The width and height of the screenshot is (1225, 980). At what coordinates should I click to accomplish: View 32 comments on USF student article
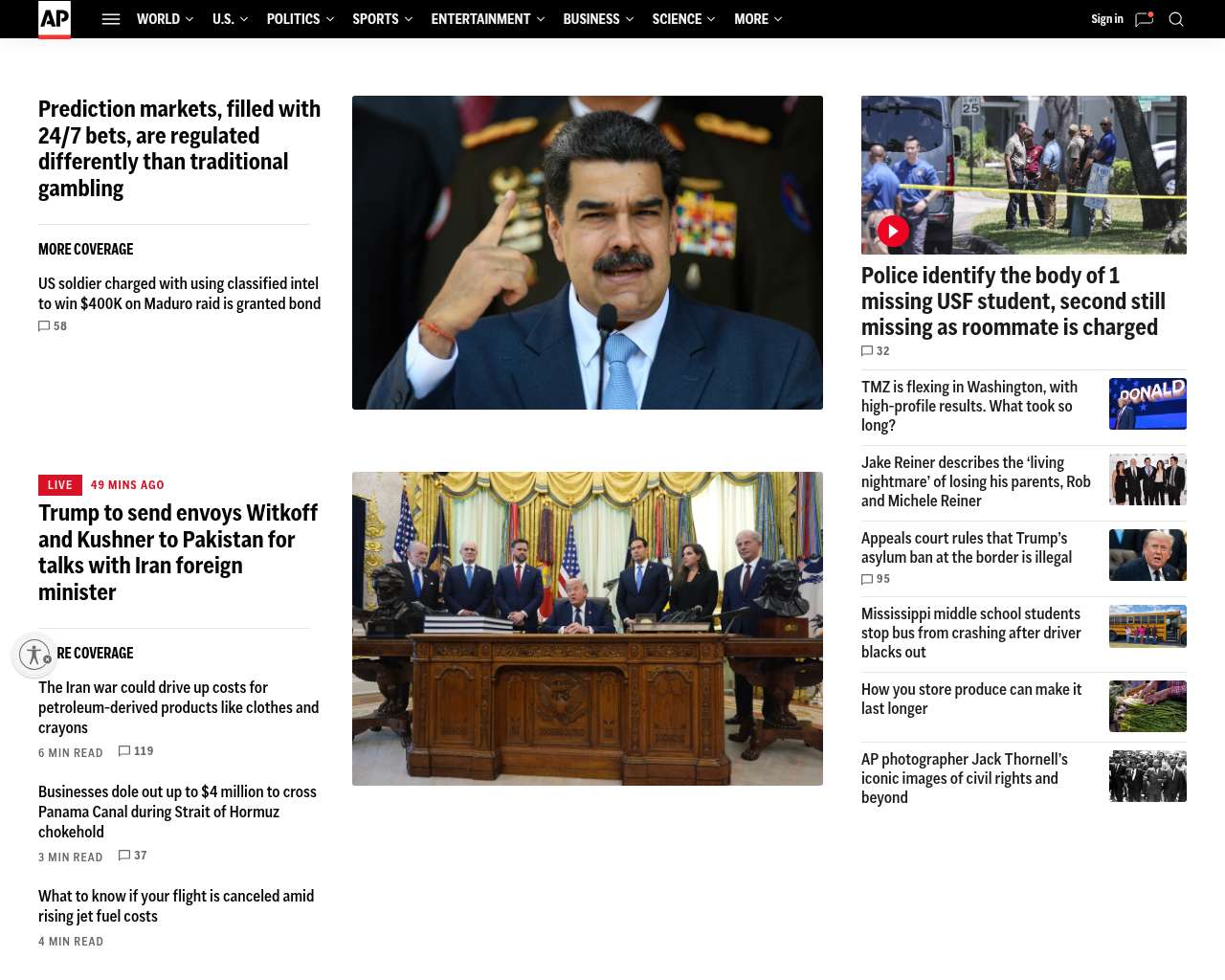pyautogui.click(x=876, y=351)
